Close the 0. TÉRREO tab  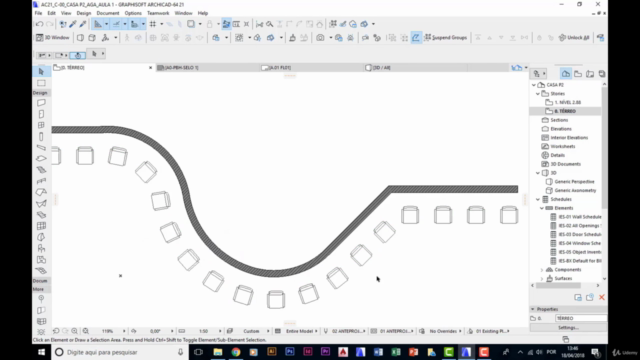tap(151, 68)
